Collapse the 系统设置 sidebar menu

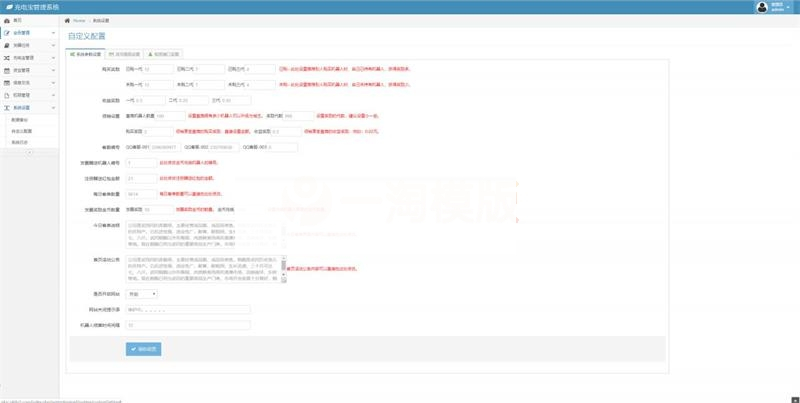tap(55, 107)
